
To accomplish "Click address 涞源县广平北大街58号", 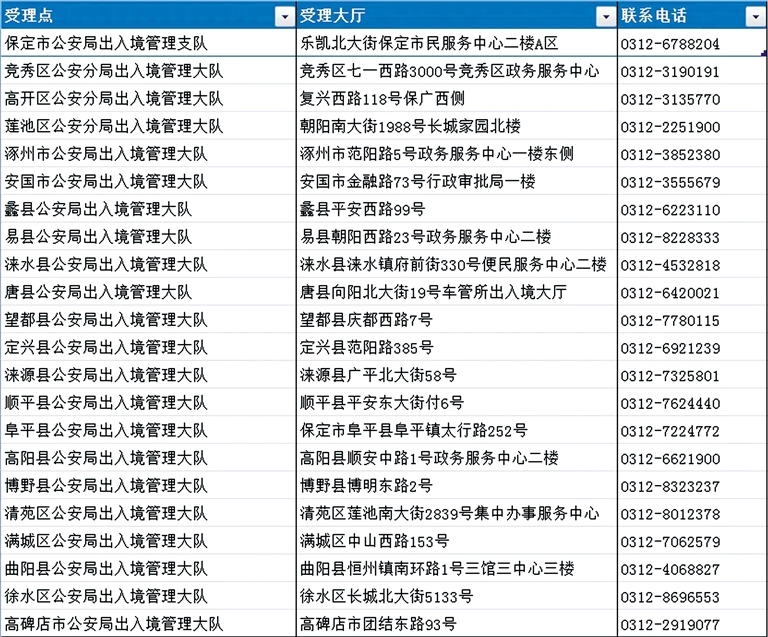I will pos(378,375).
